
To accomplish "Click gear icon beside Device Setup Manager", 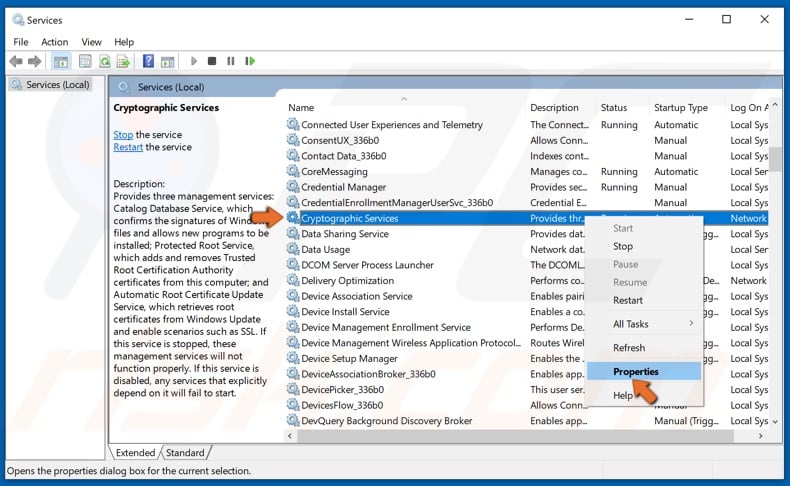I will (293, 359).
